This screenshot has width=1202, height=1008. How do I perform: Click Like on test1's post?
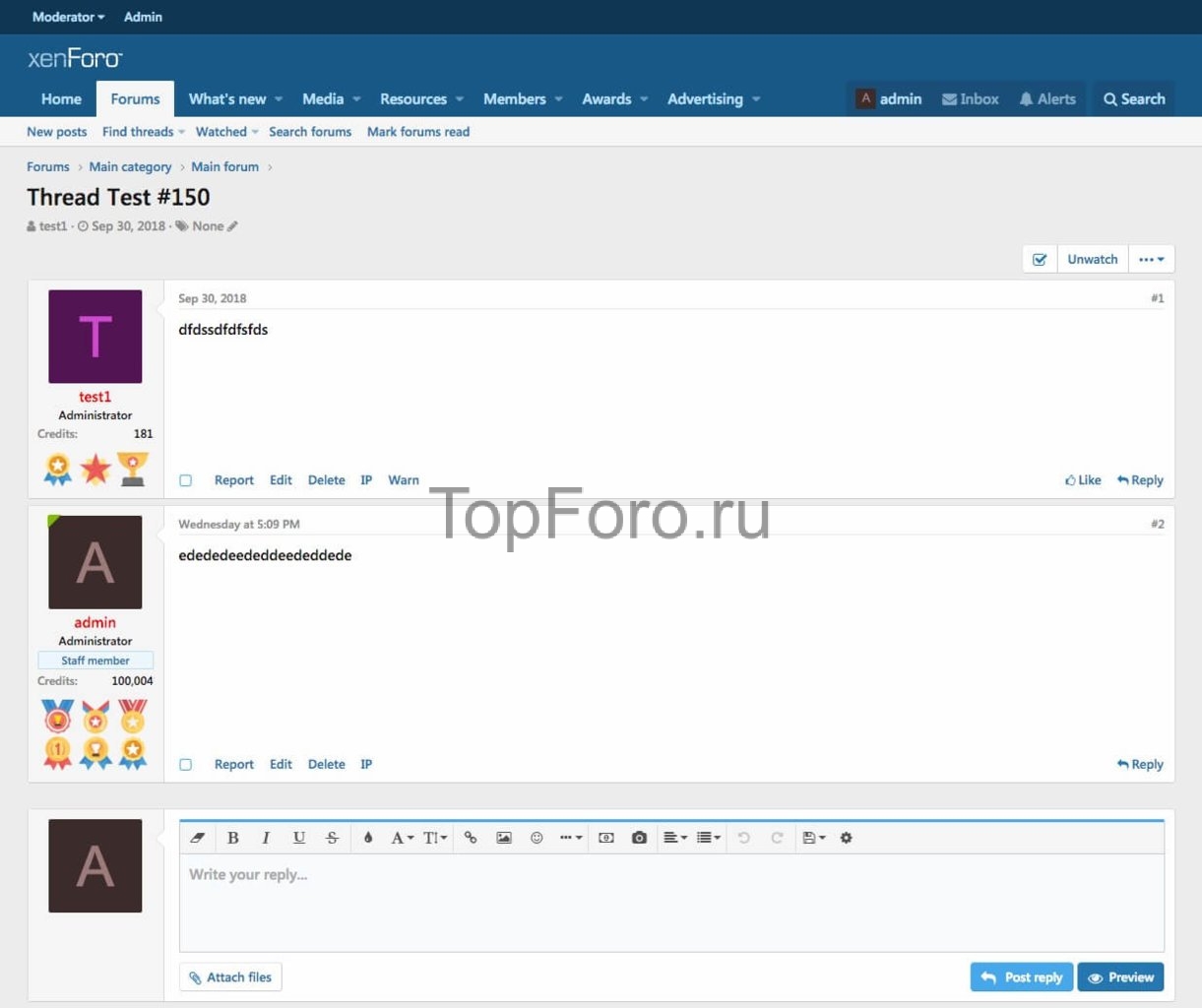point(1083,480)
